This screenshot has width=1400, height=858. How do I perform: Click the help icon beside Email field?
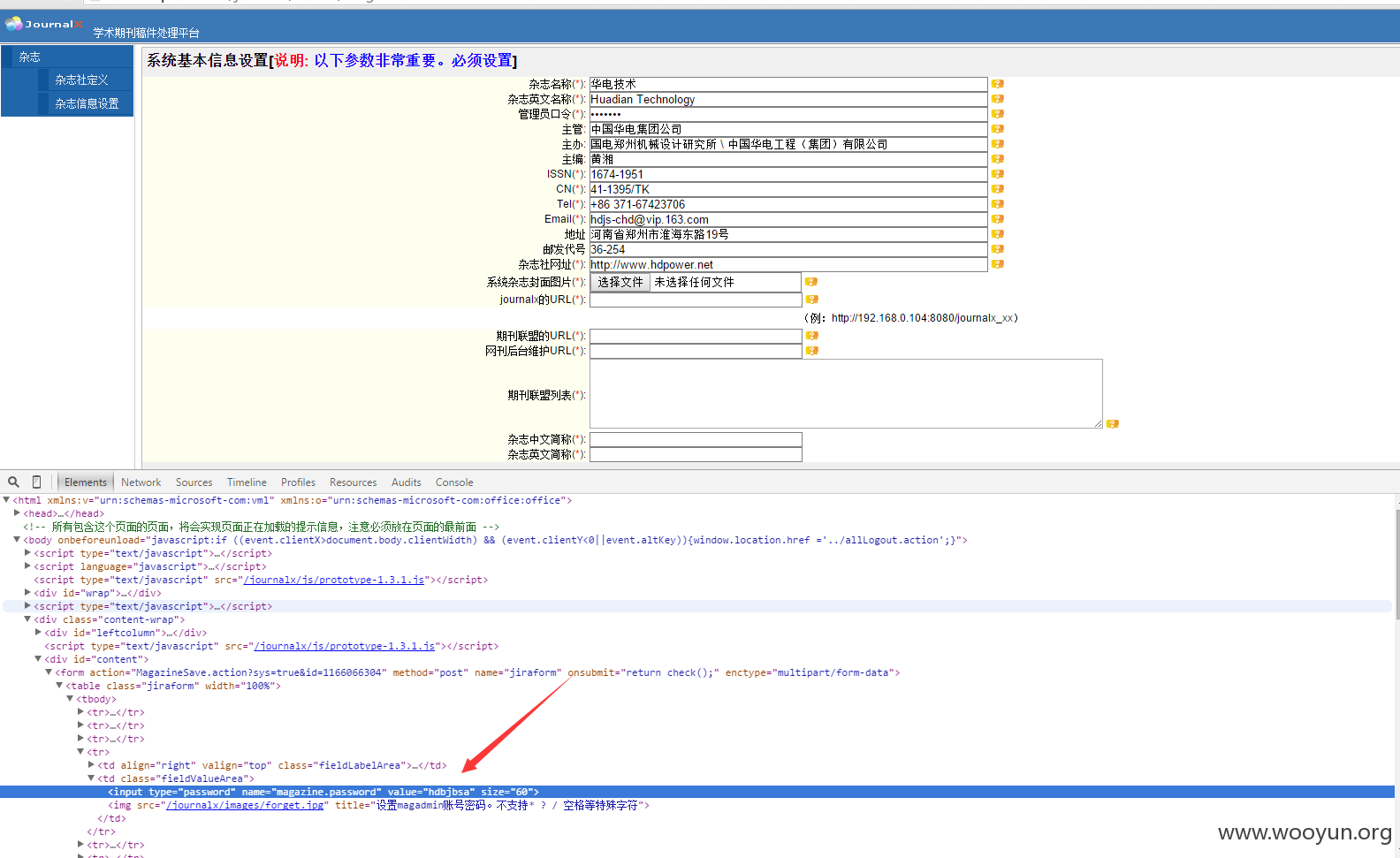click(997, 219)
